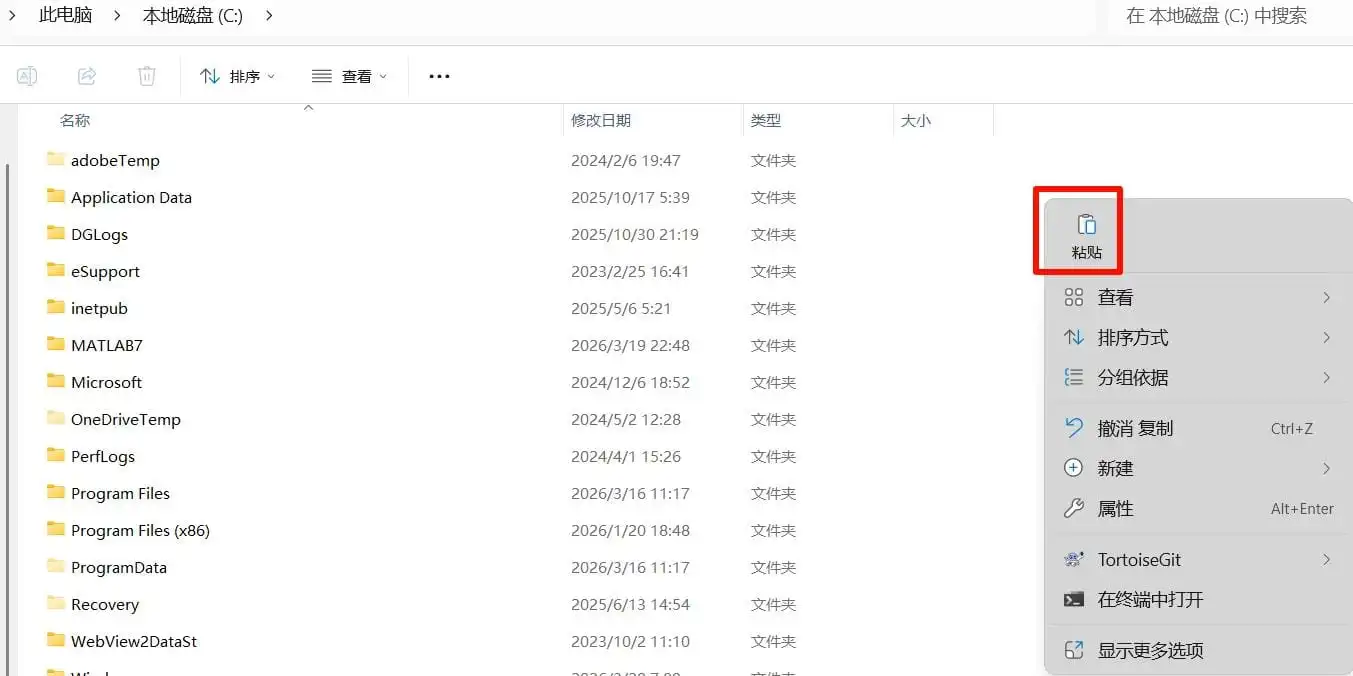Sort by the 名称 column header

[x=75, y=120]
